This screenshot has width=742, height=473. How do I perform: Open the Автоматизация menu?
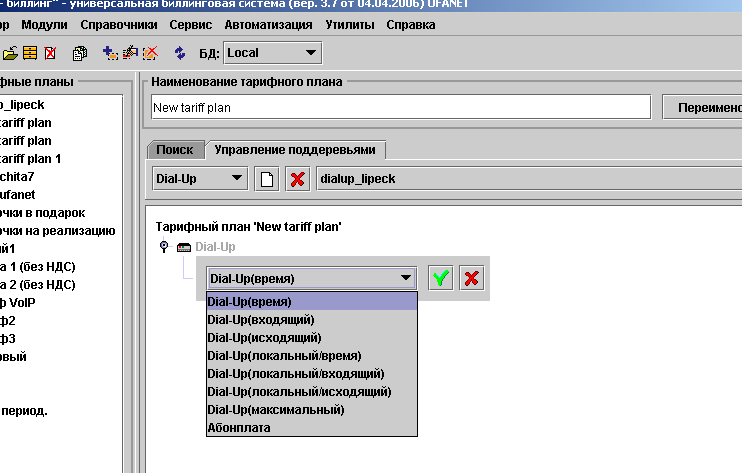pyautogui.click(x=268, y=23)
